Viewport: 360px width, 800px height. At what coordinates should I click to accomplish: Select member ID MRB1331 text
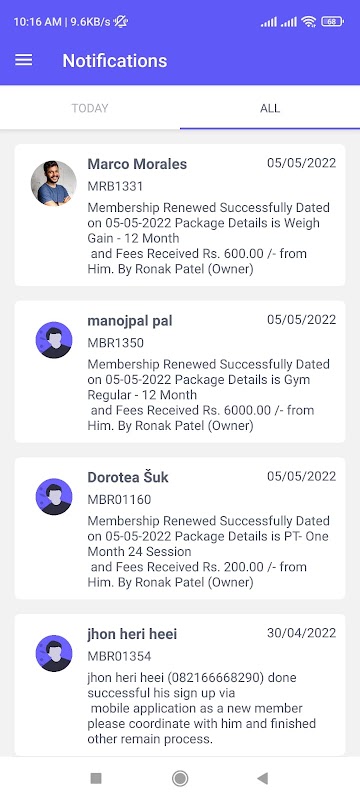(x=115, y=186)
